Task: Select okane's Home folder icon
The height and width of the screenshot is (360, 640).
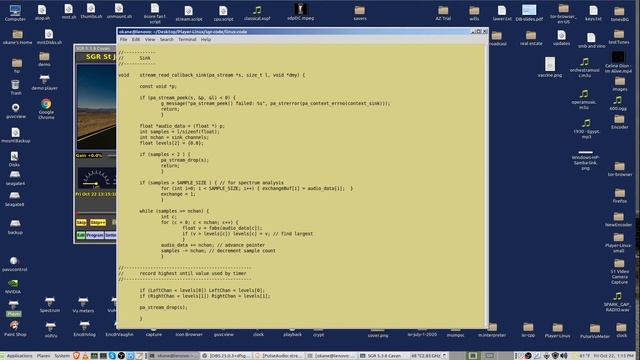Action: [17, 37]
